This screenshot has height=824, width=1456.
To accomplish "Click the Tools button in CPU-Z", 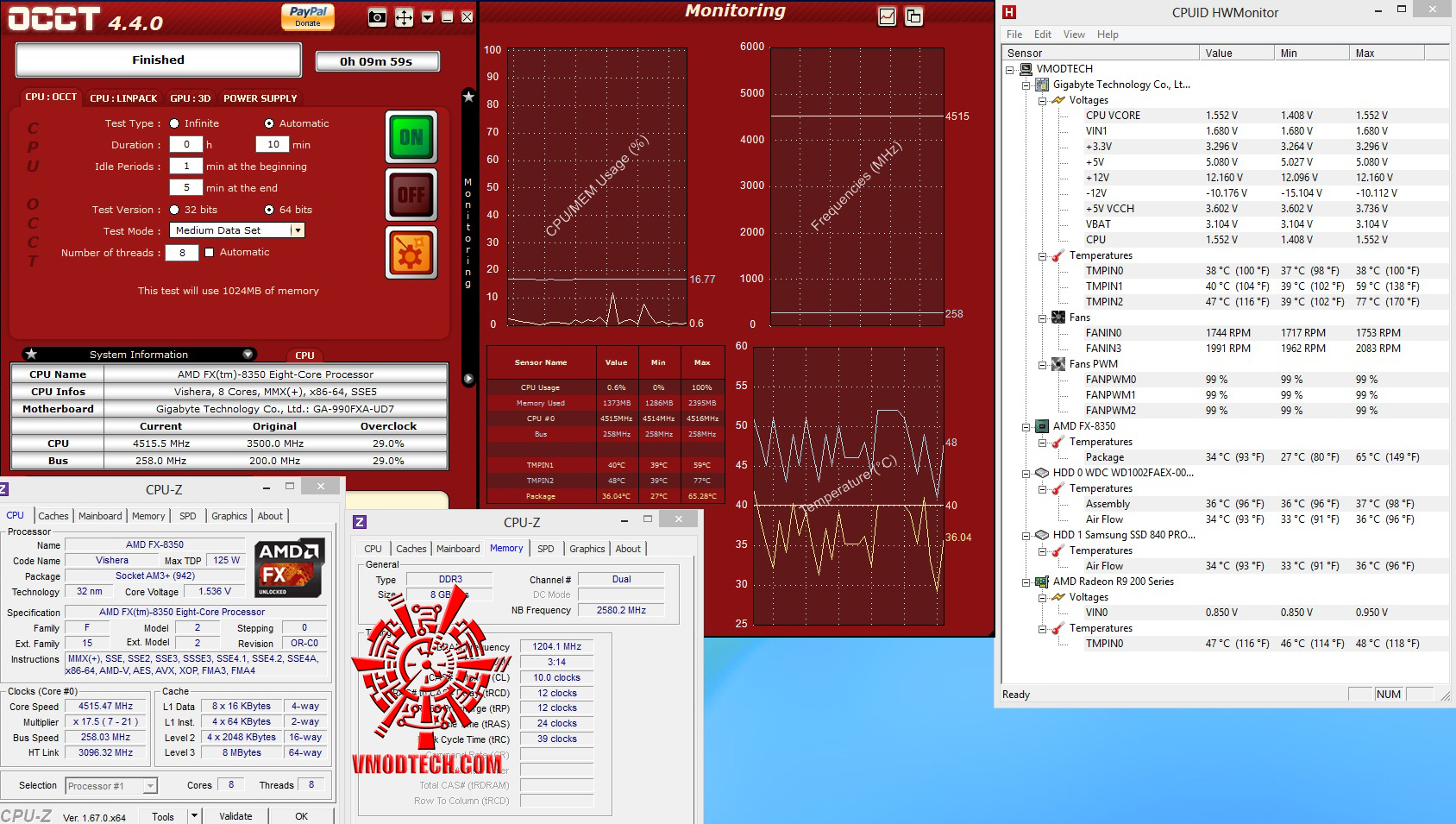I will click(x=163, y=816).
